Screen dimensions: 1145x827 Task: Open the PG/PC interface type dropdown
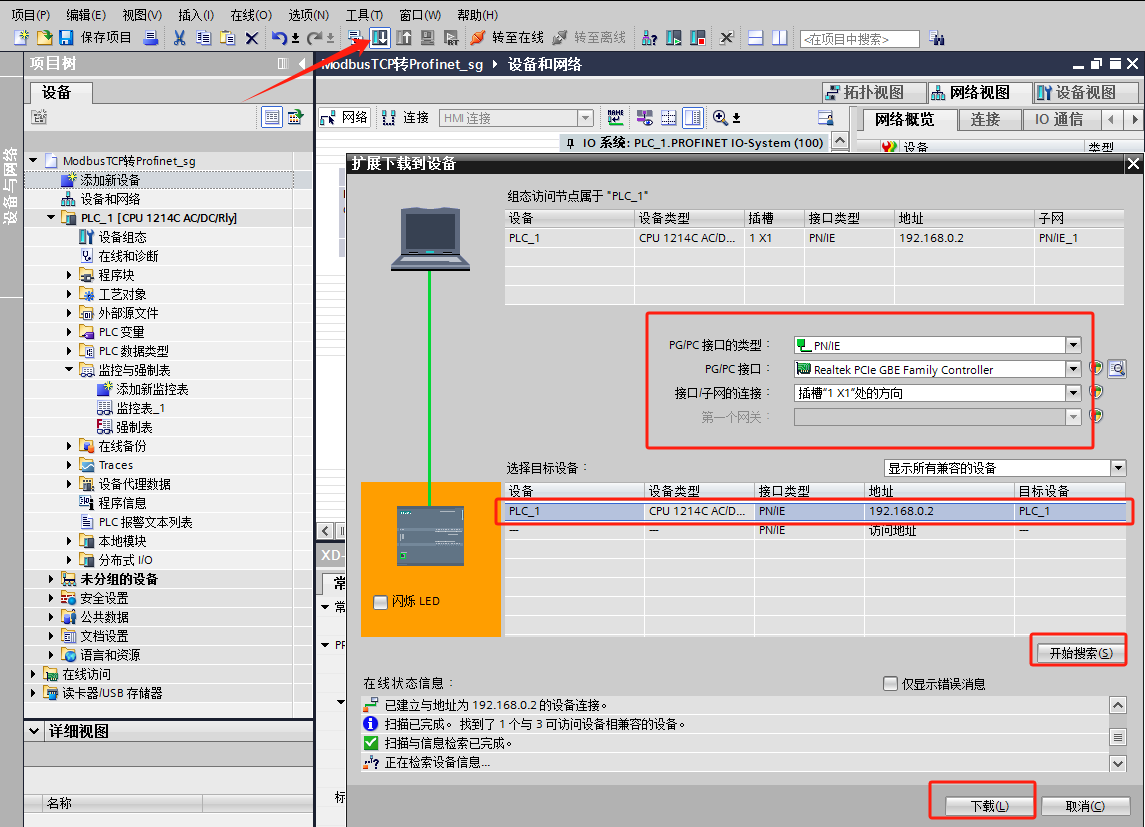click(1073, 345)
